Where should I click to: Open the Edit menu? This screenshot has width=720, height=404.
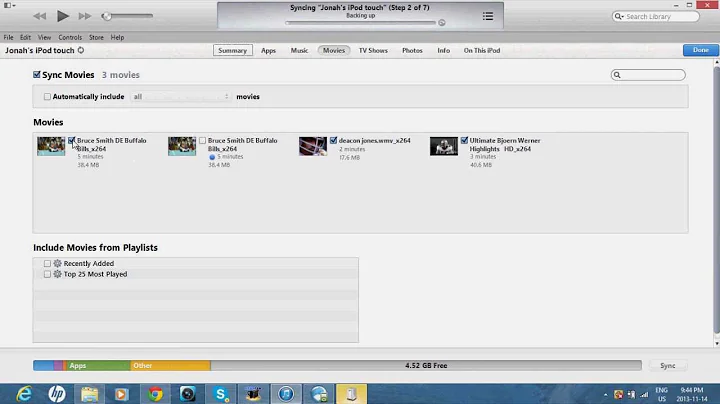tap(25, 37)
